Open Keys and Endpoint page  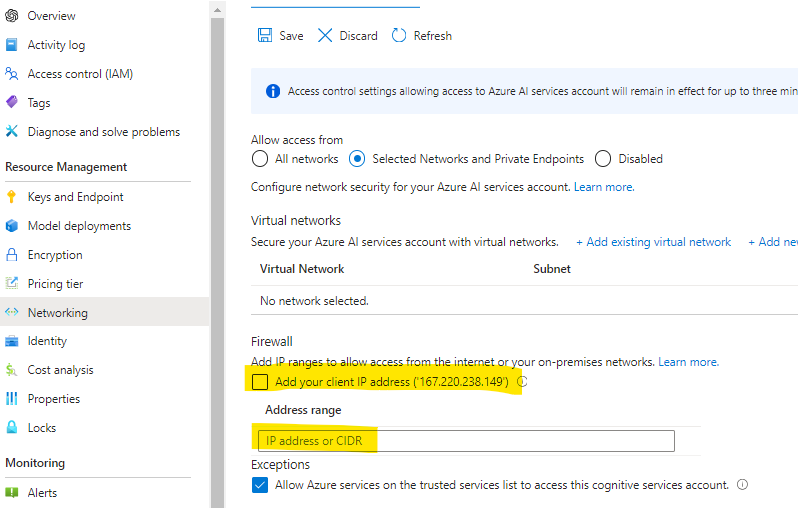tap(75, 196)
